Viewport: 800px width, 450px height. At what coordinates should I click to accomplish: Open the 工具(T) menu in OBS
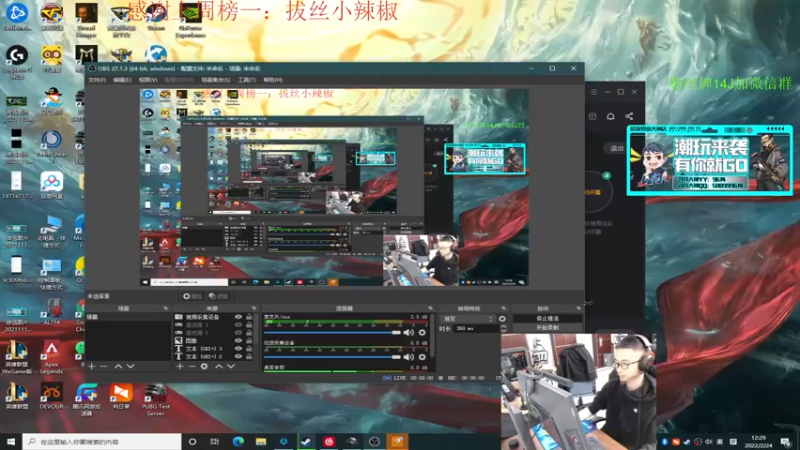[x=246, y=80]
